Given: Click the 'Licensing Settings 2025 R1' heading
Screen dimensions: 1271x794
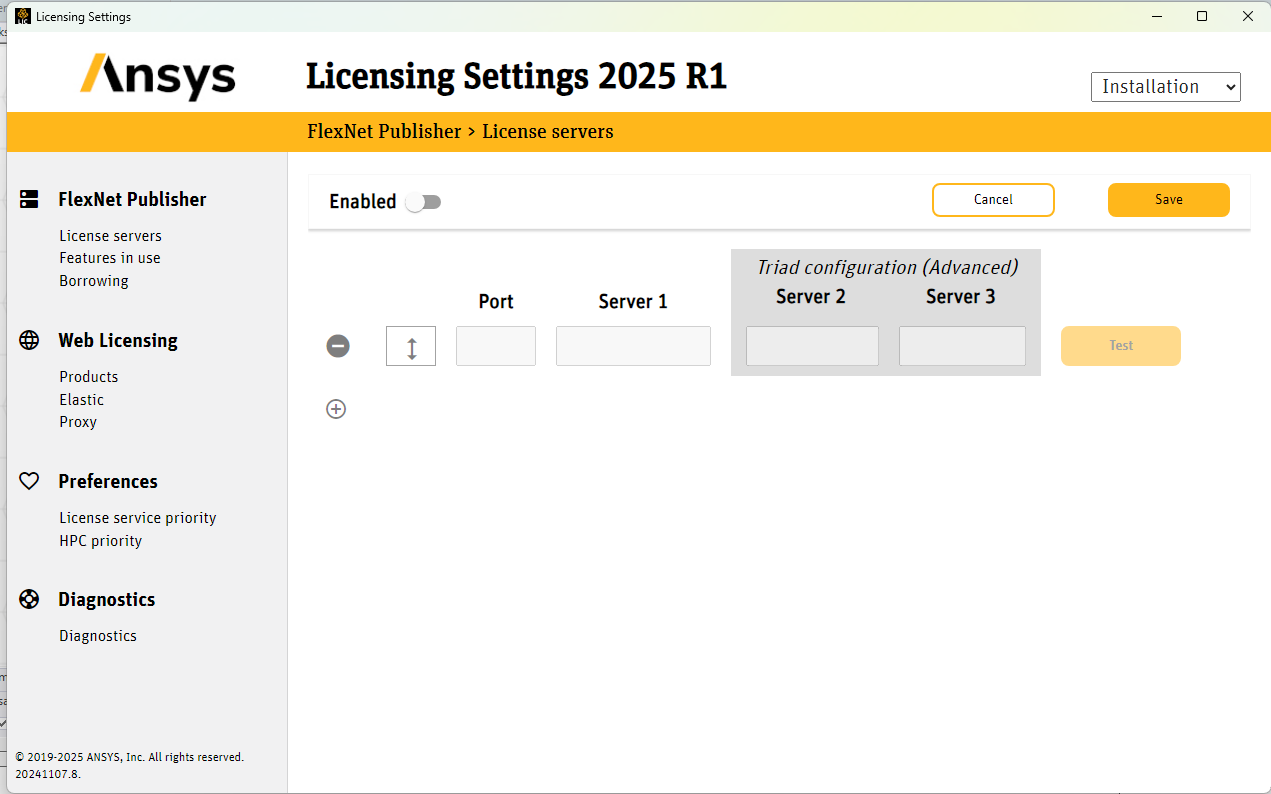Looking at the screenshot, I should [516, 76].
